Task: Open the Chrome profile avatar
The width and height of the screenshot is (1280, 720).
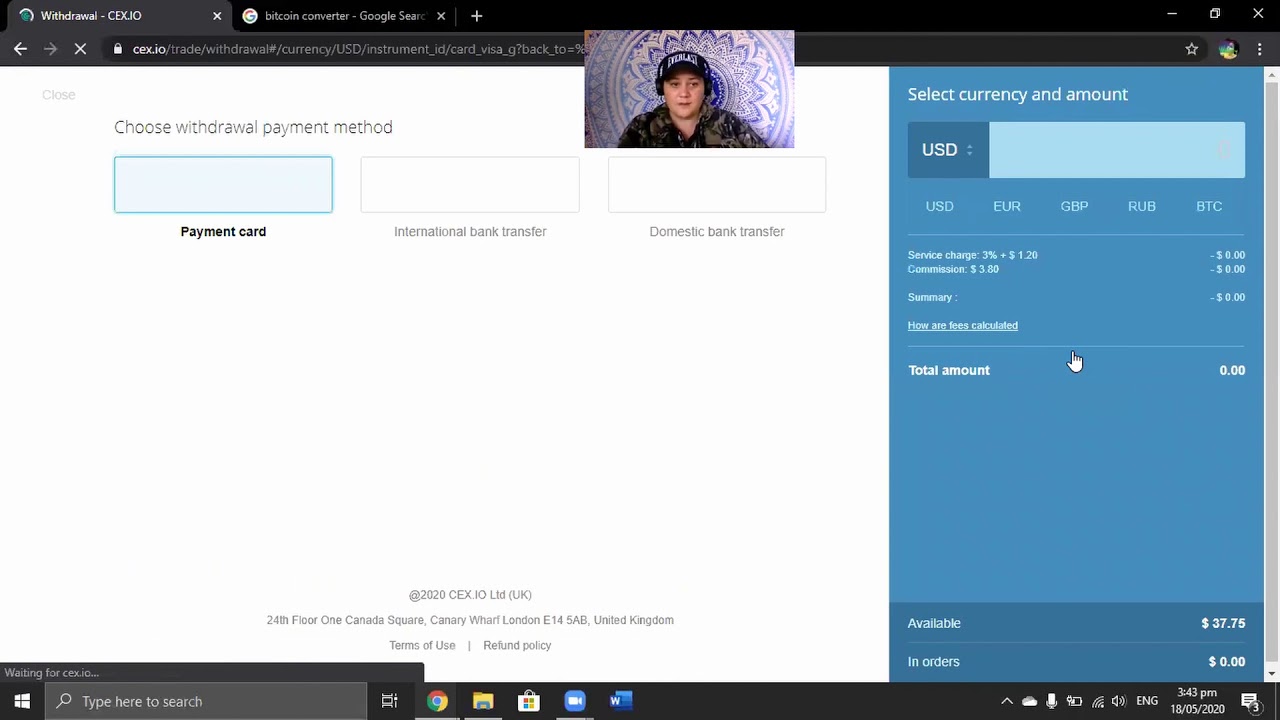Action: point(1228,49)
